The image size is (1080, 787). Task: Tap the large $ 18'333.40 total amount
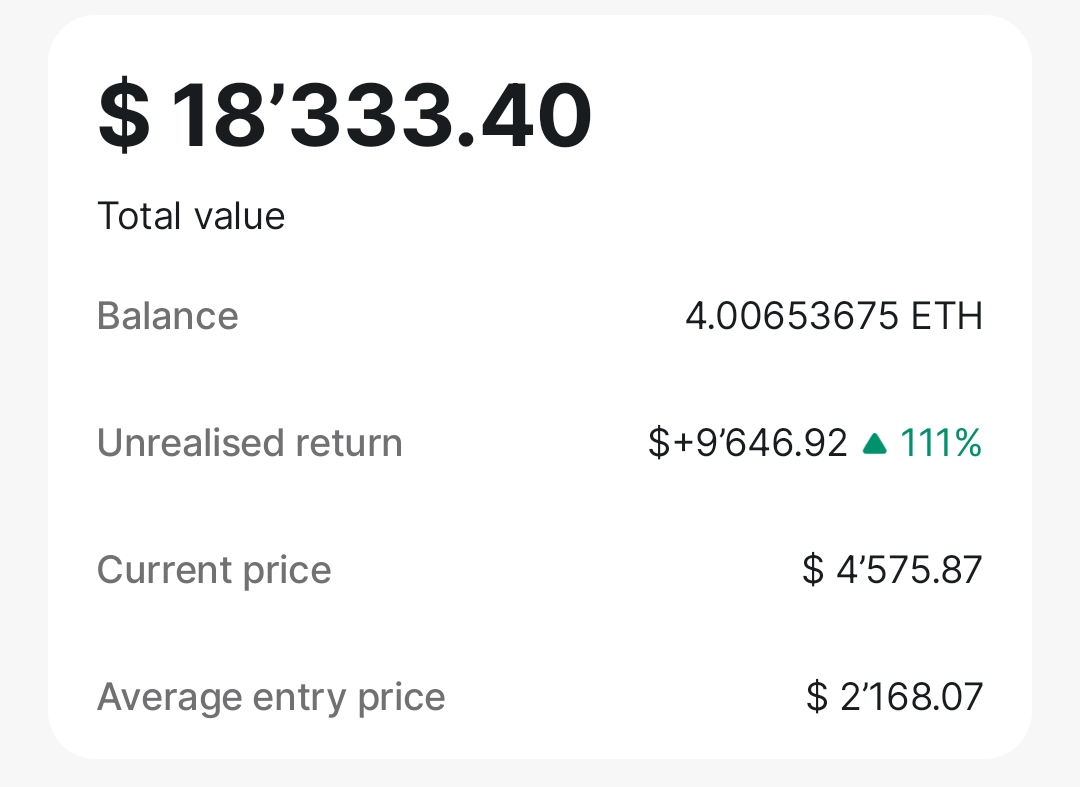tap(345, 116)
